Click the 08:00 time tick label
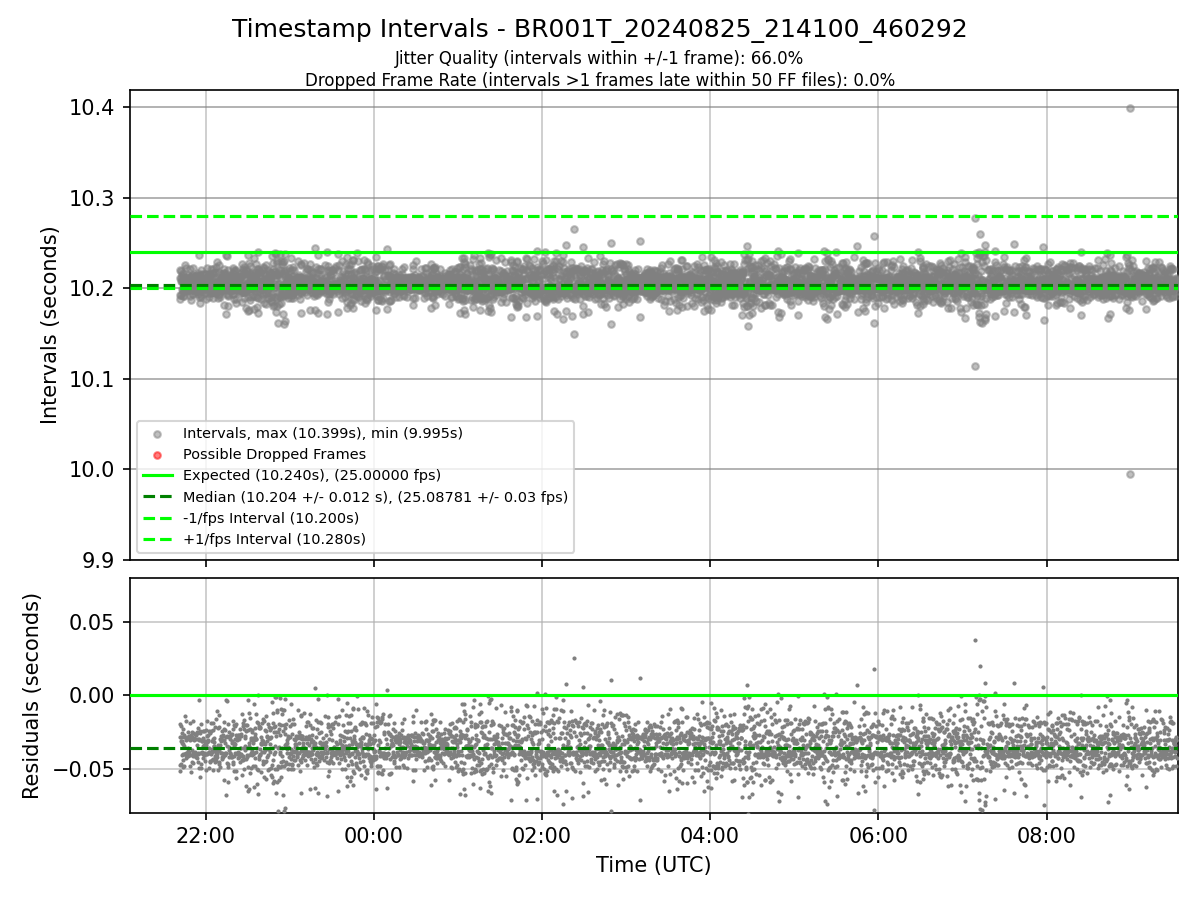 click(x=1046, y=834)
